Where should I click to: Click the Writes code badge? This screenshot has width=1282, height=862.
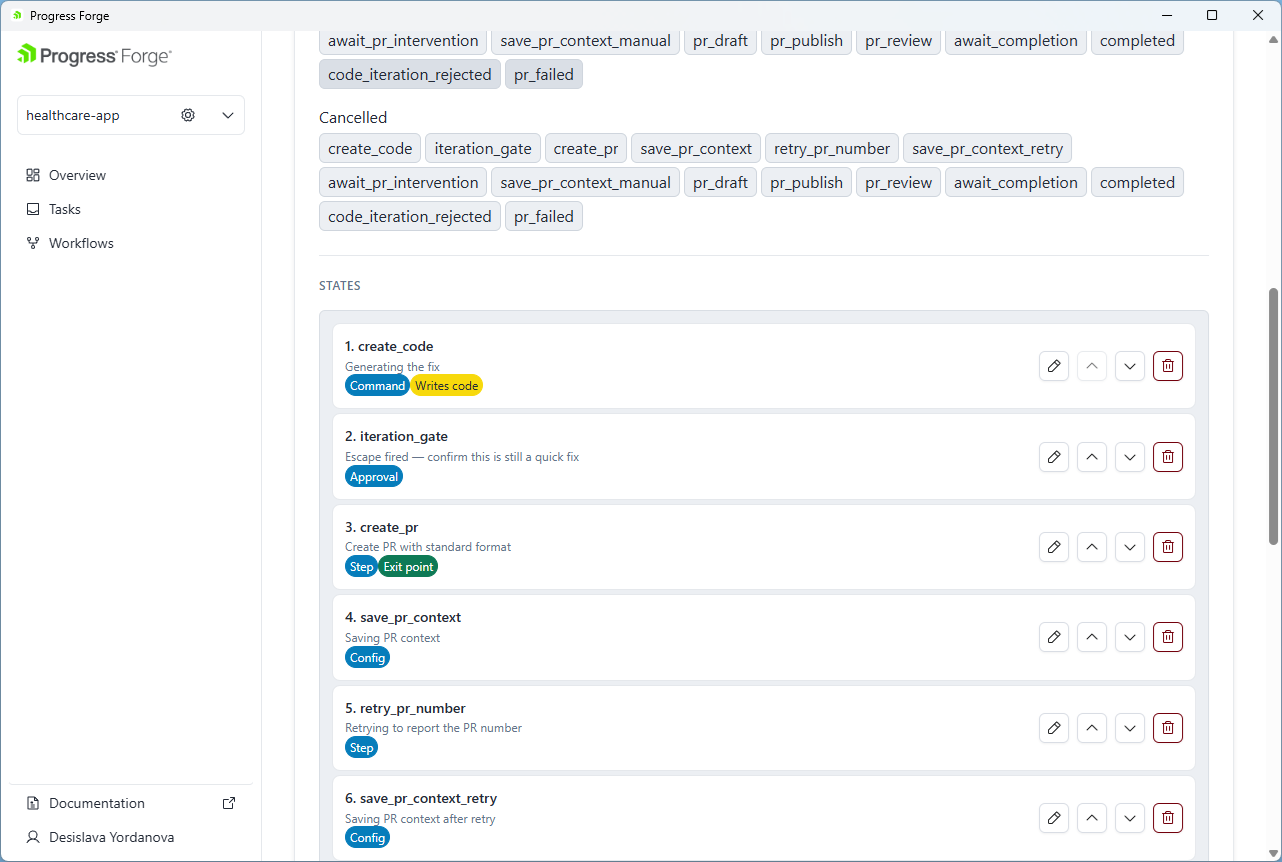[446, 386]
